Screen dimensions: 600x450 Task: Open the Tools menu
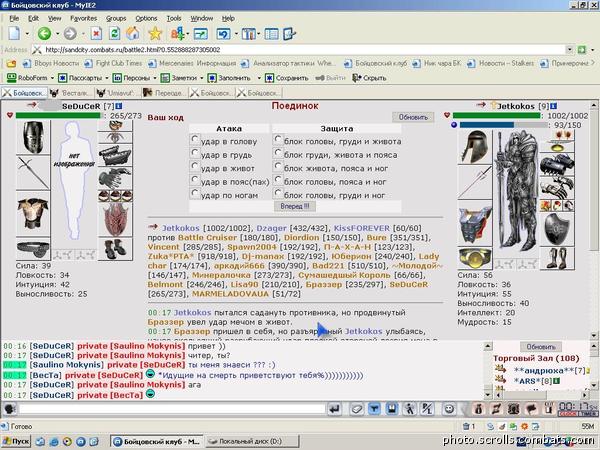coord(174,18)
